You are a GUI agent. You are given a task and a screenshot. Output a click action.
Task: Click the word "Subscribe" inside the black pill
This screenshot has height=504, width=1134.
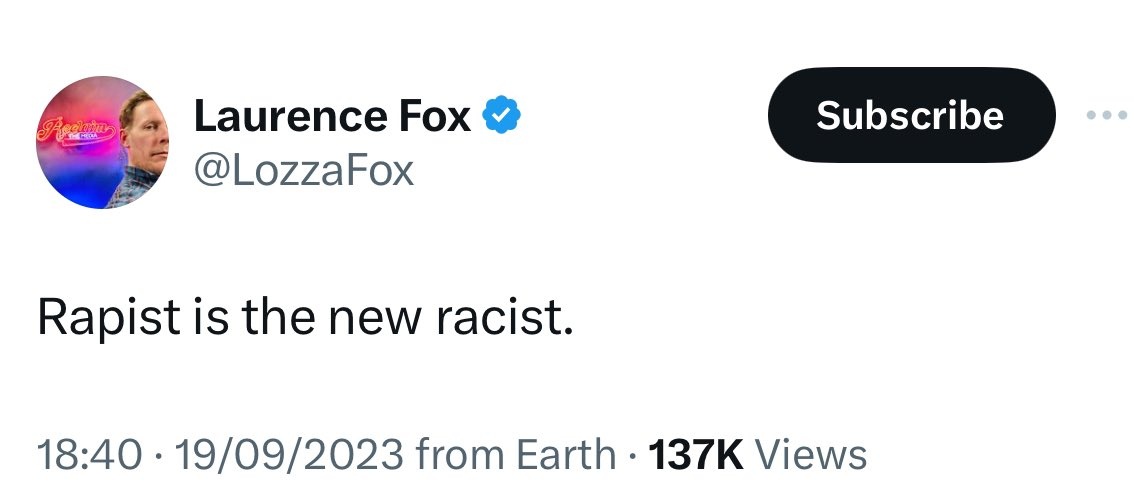point(910,116)
